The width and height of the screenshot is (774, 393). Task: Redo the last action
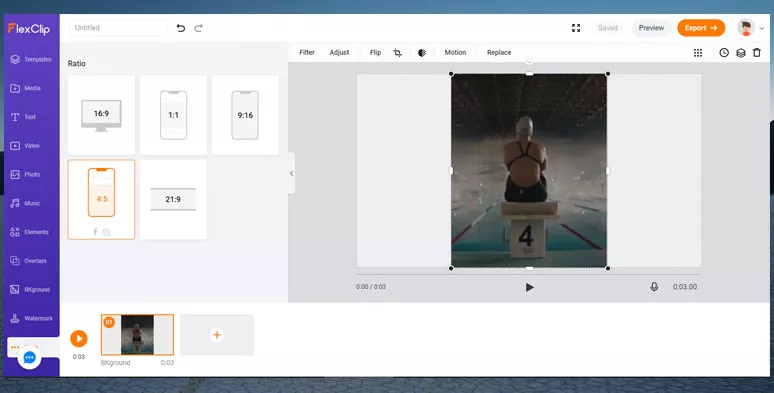(198, 28)
